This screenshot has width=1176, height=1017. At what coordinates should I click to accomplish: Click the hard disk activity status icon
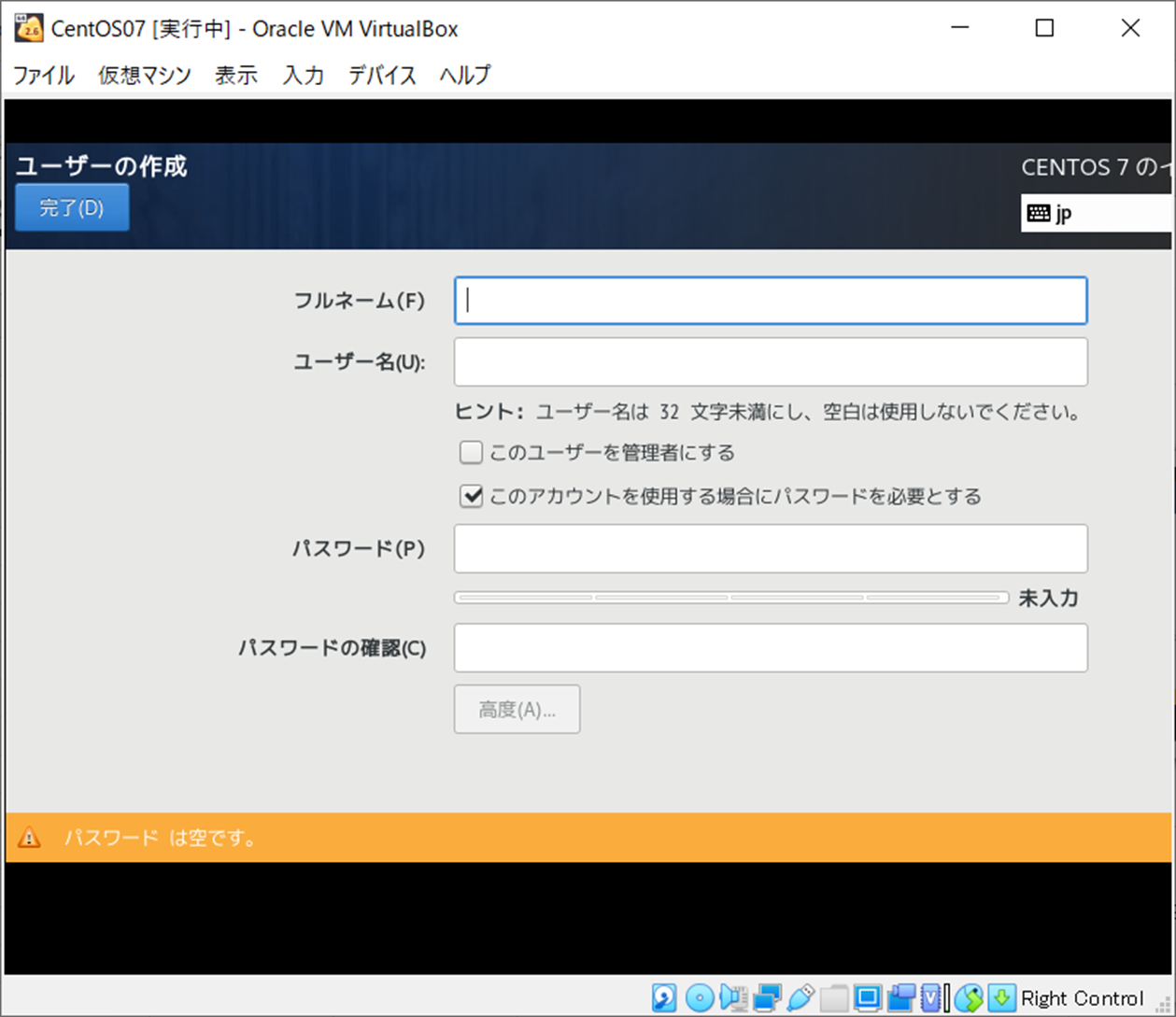[664, 998]
